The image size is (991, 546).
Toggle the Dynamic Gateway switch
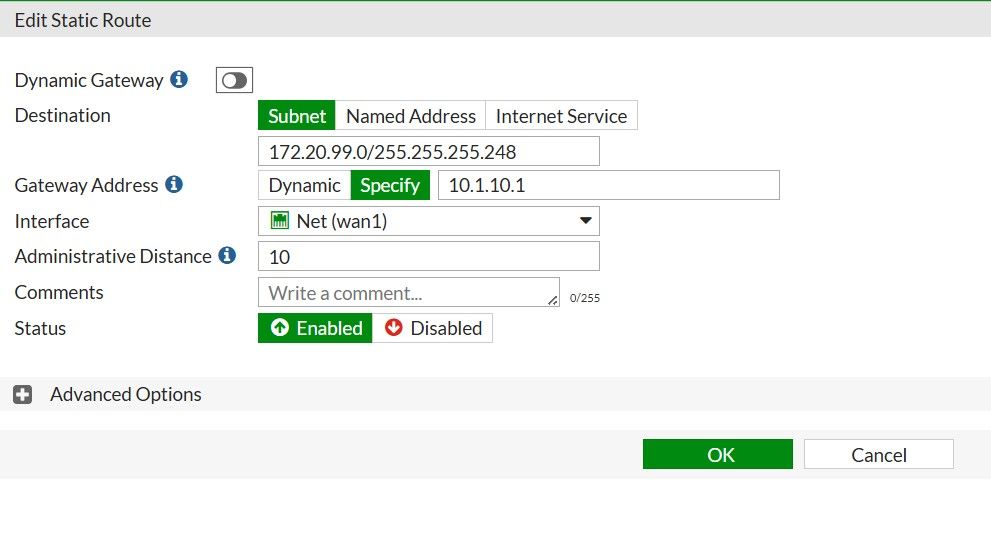(x=234, y=81)
